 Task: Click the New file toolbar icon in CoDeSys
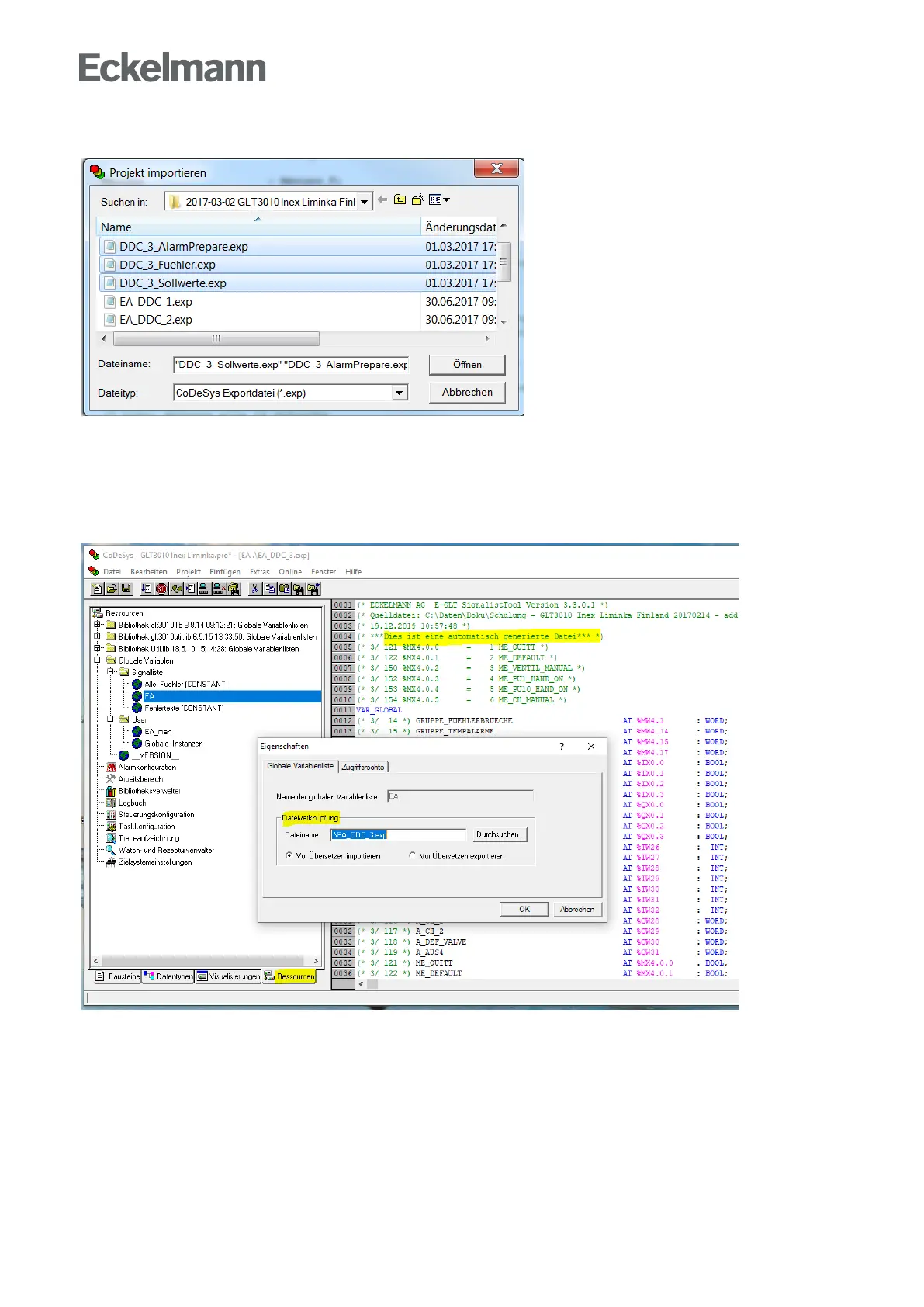[97, 589]
